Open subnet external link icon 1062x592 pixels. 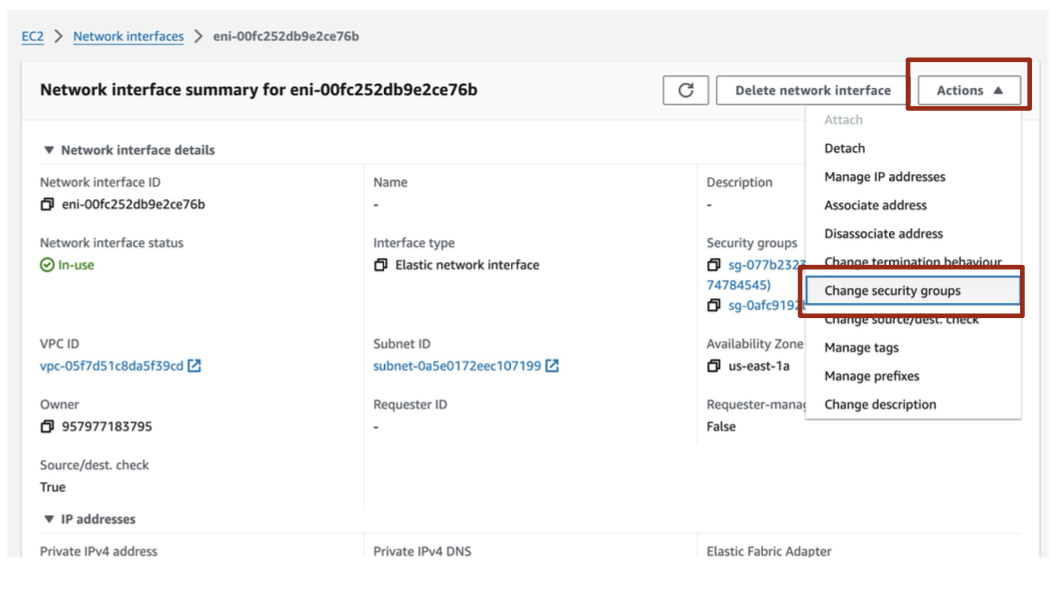pyautogui.click(x=552, y=366)
